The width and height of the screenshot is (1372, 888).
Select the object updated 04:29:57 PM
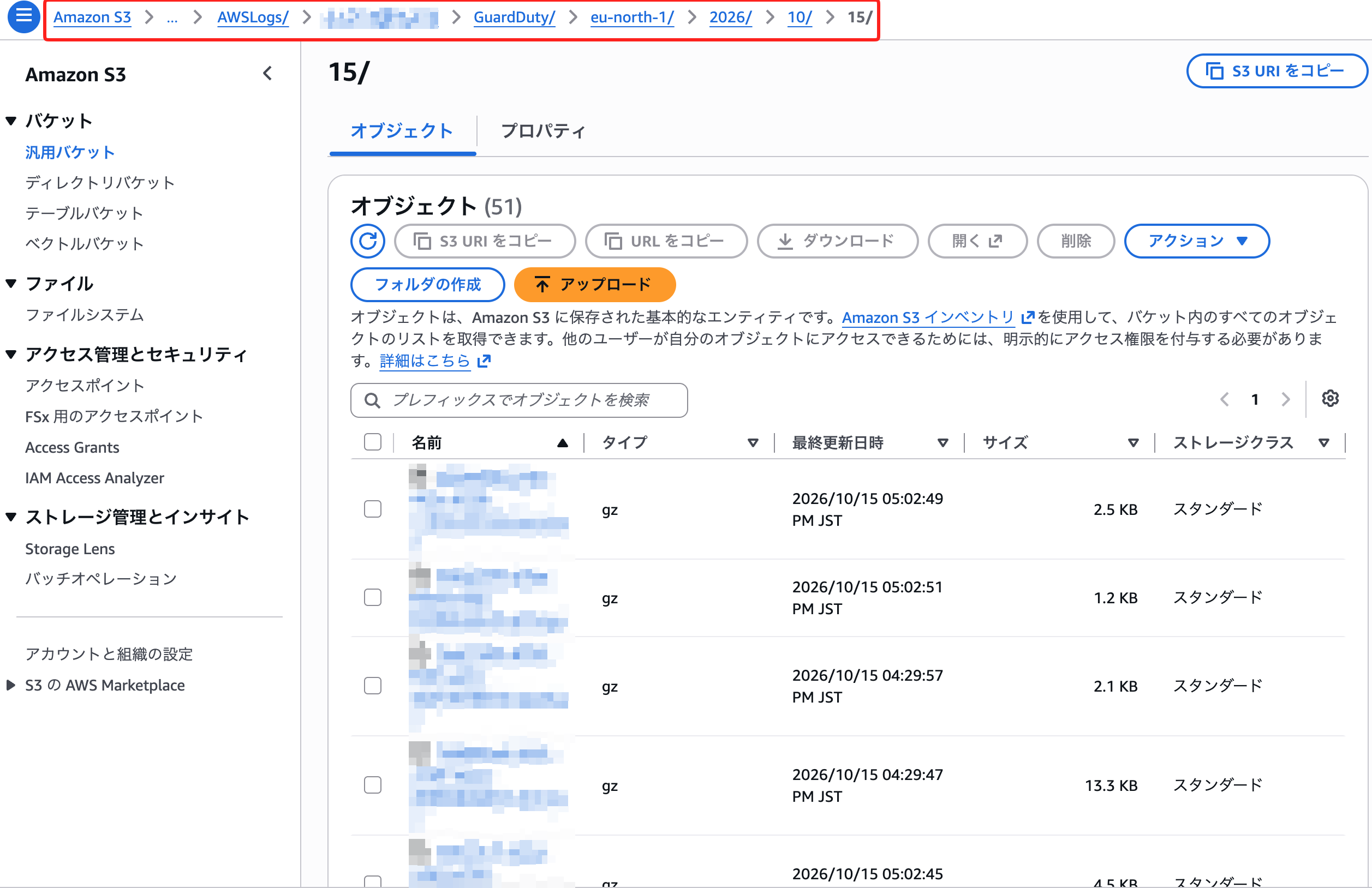click(373, 686)
